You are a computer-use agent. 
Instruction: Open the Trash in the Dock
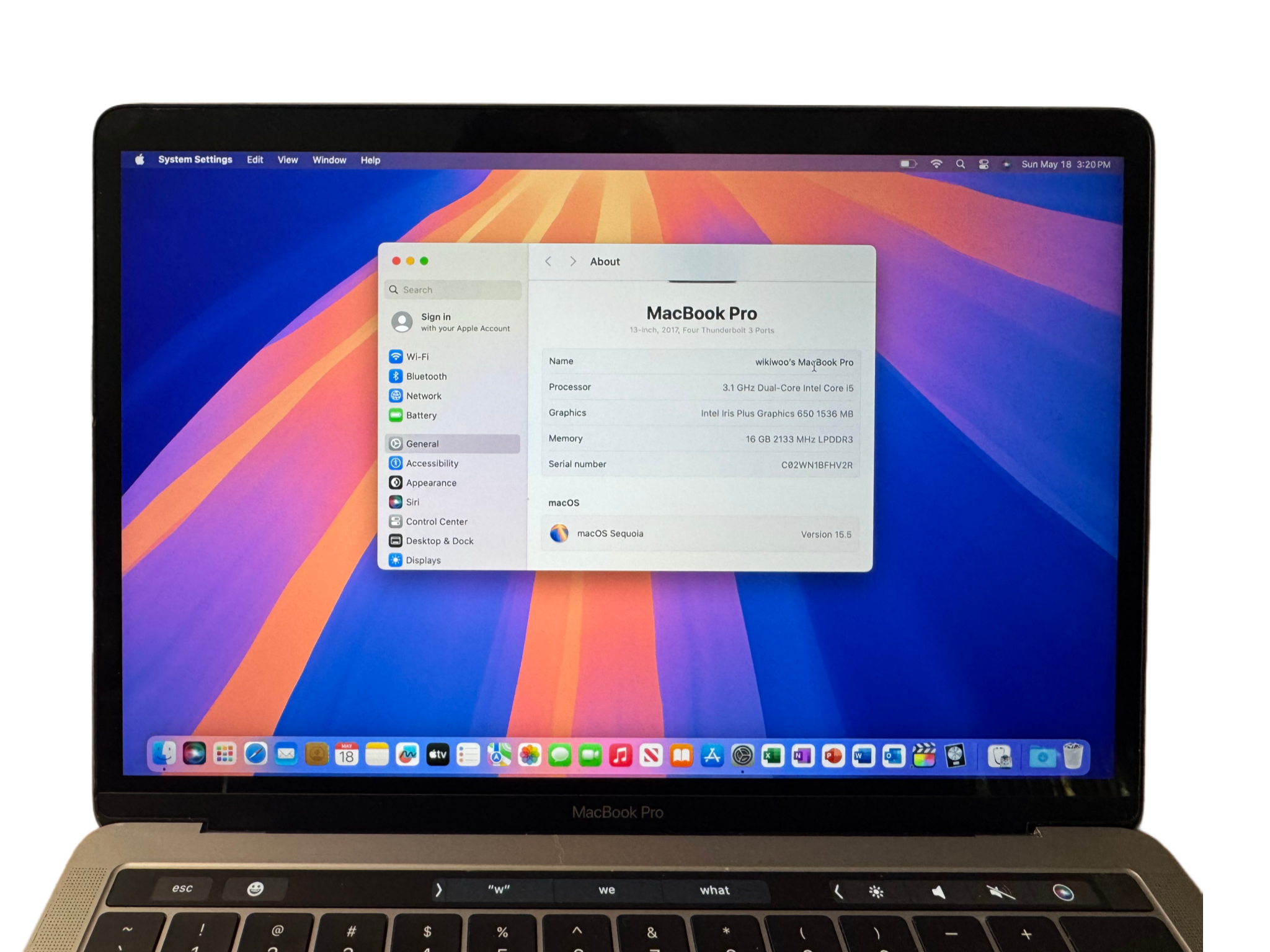pos(1073,756)
